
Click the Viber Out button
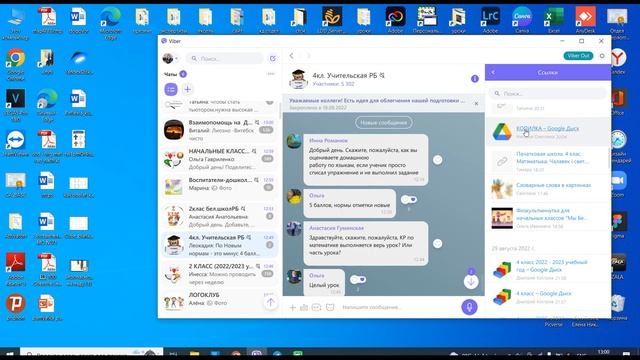pyautogui.click(x=578, y=56)
